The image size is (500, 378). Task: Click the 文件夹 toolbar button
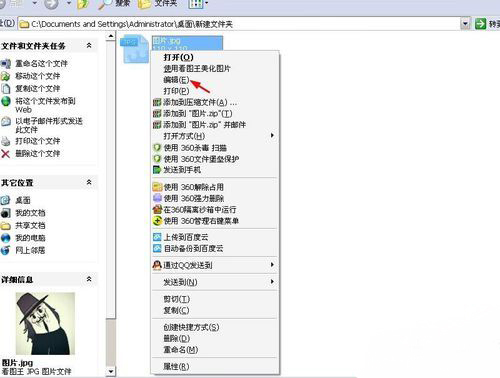(158, 4)
